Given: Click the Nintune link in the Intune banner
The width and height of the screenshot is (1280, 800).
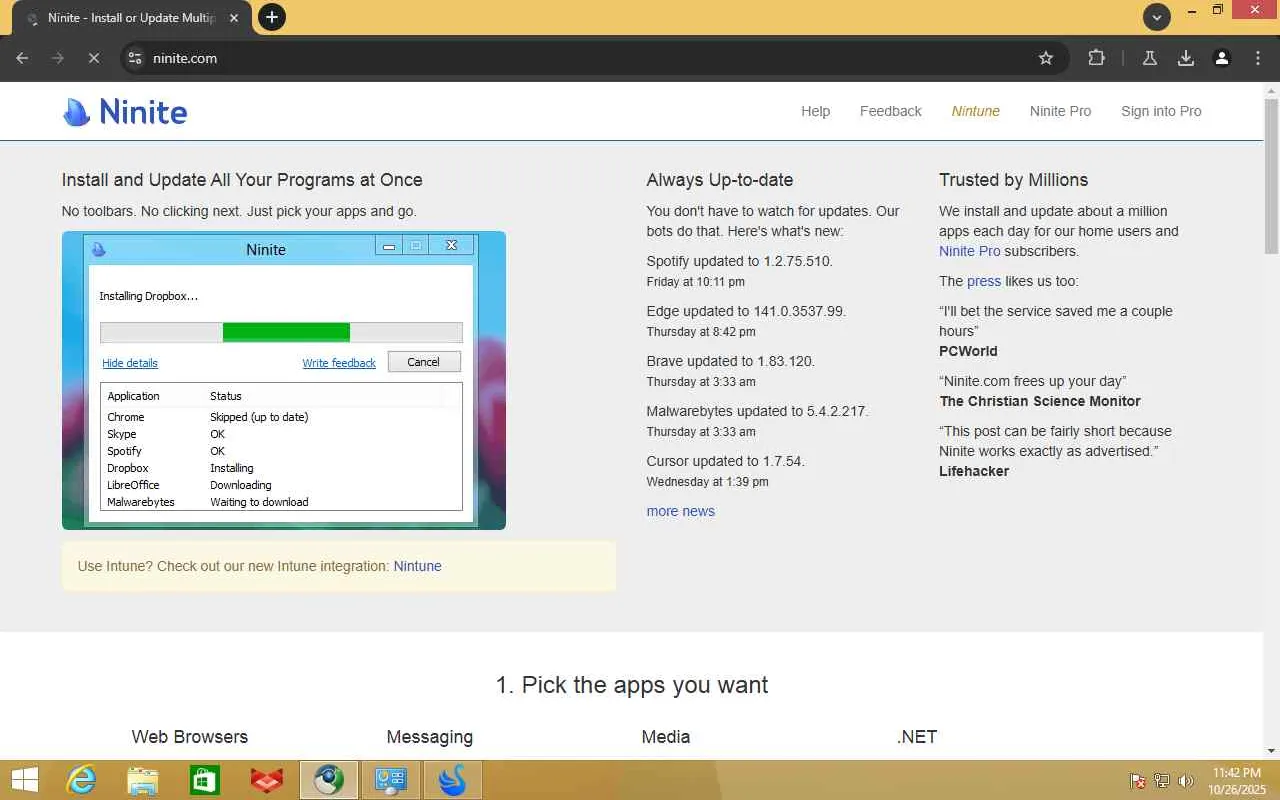Looking at the screenshot, I should (417, 566).
